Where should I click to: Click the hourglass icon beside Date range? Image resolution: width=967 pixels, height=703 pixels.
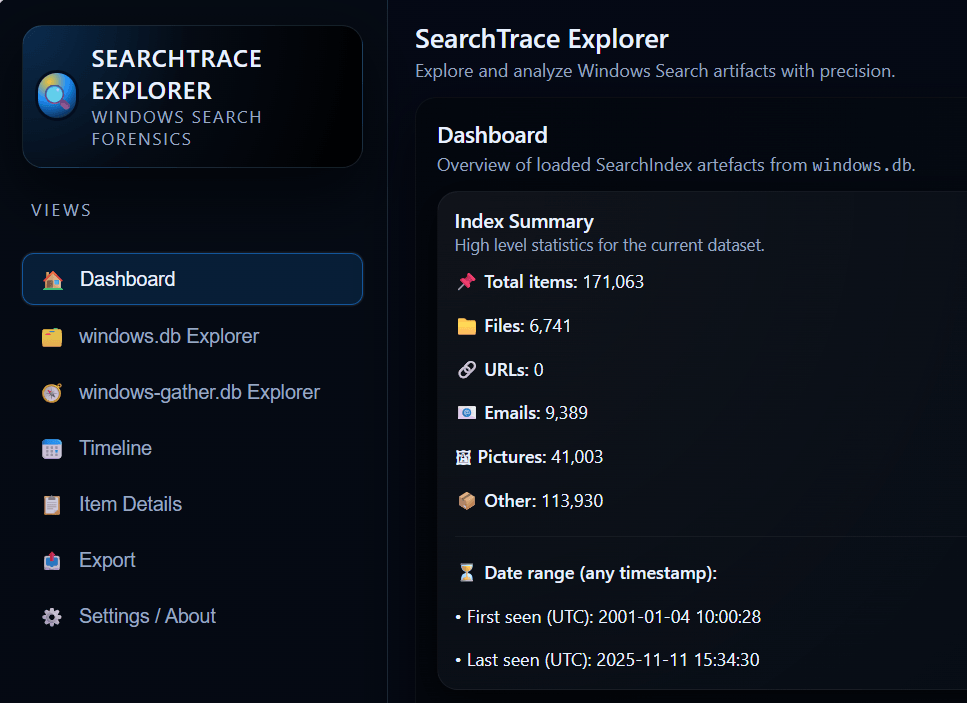click(466, 573)
